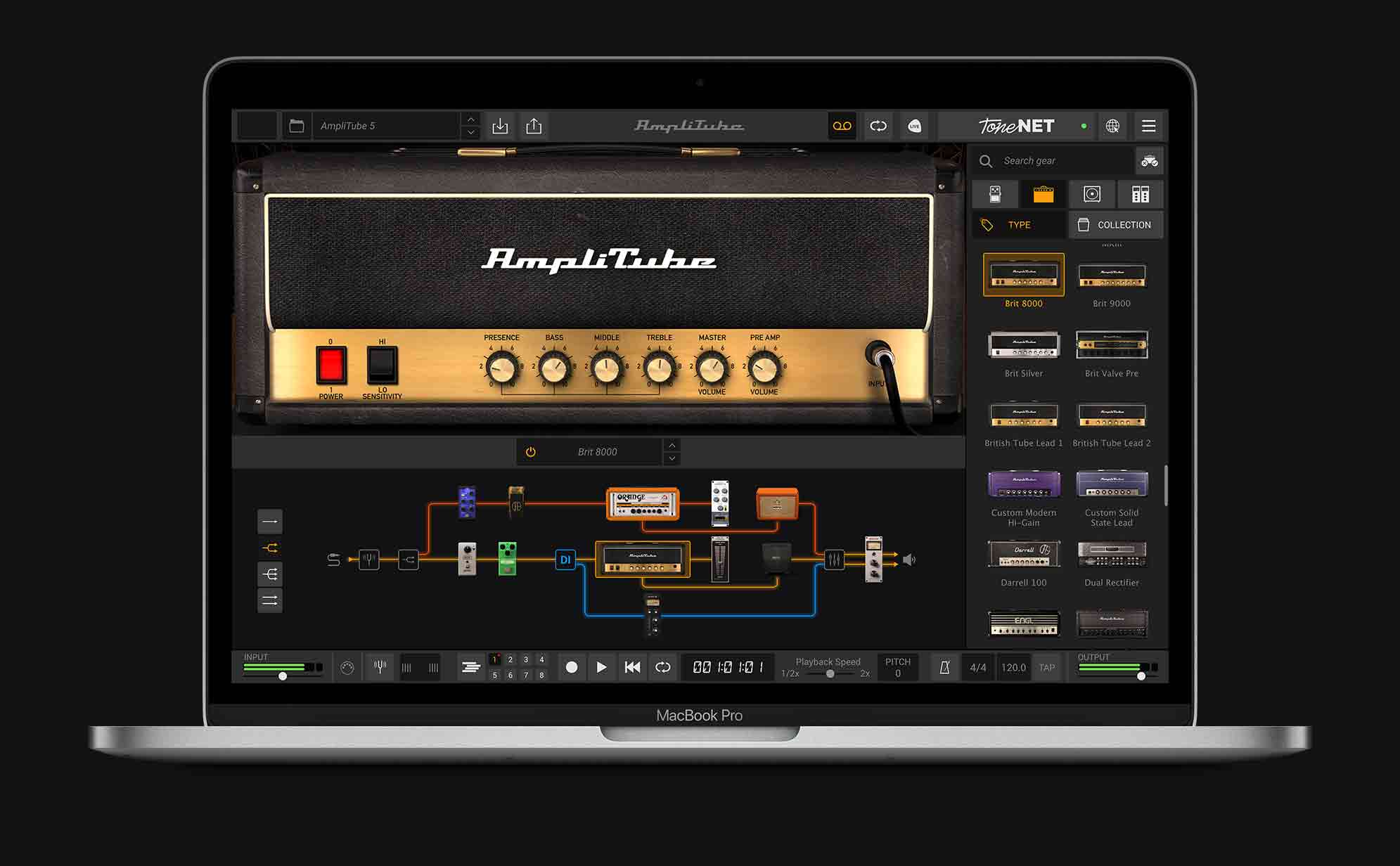Image resolution: width=1400 pixels, height=866 pixels.
Task: Choose the British Tube Lead 2 amp
Action: [x=1112, y=415]
